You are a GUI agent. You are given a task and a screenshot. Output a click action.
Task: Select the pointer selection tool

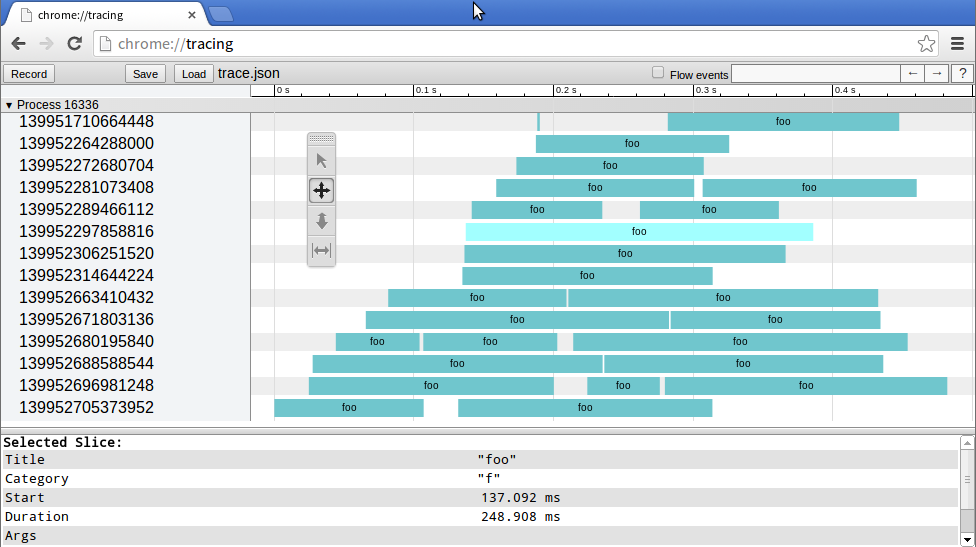(321, 161)
